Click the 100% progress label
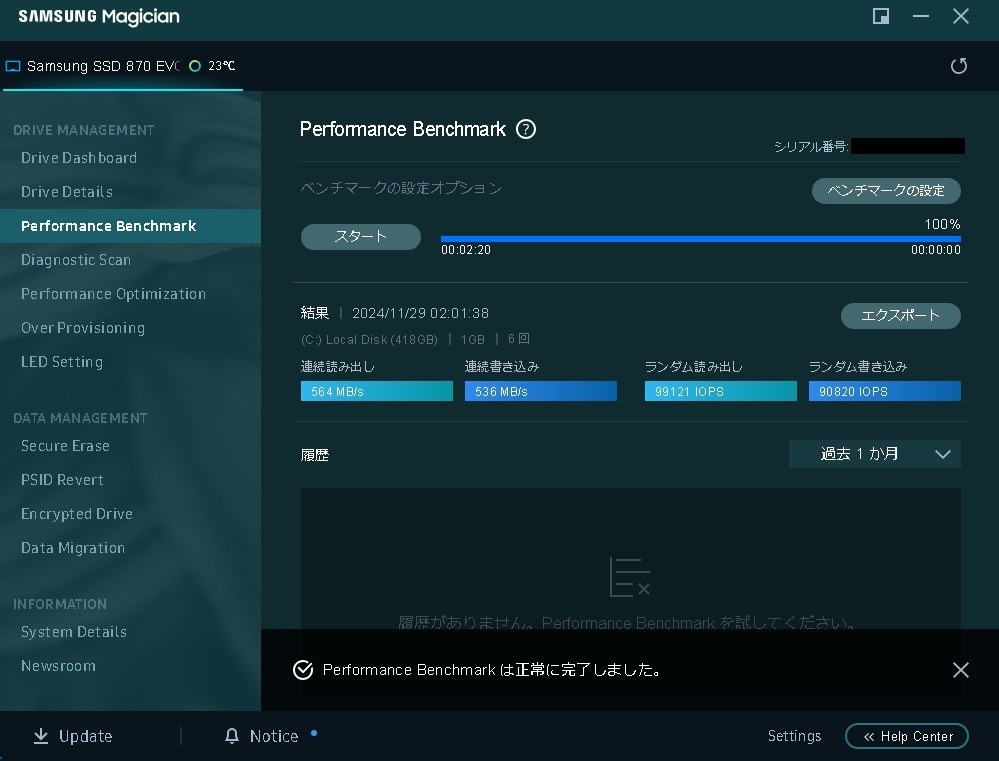Image resolution: width=999 pixels, height=761 pixels. pos(942,224)
